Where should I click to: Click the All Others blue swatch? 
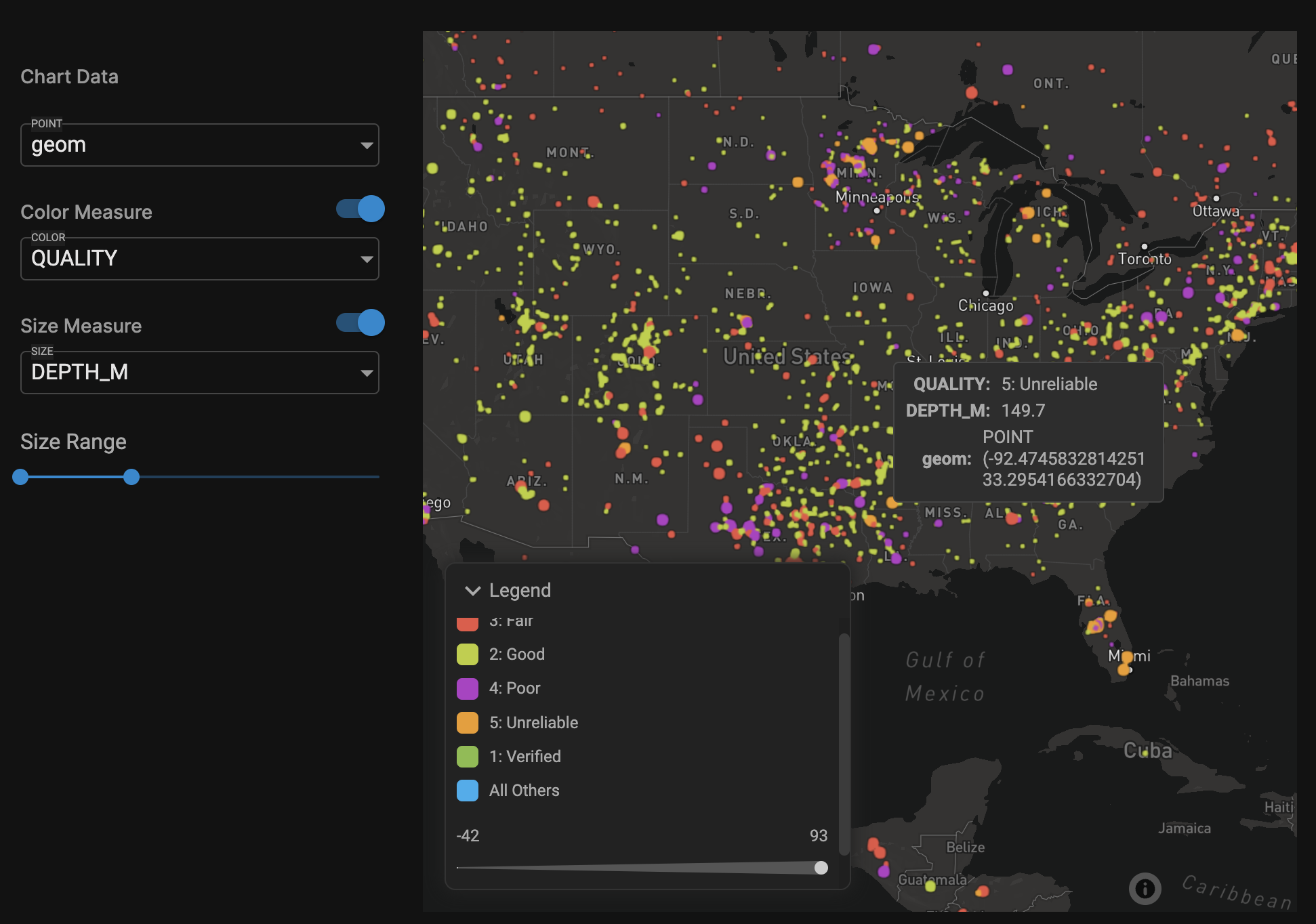[x=468, y=791]
